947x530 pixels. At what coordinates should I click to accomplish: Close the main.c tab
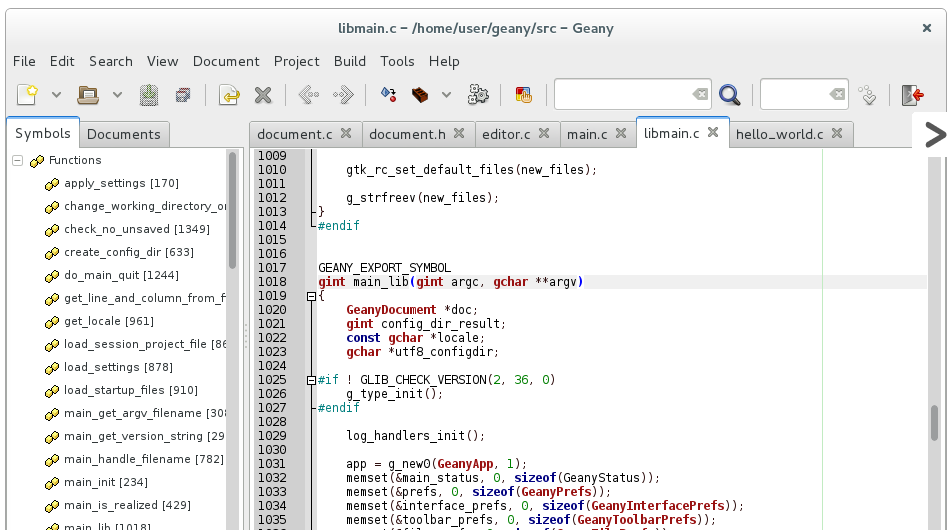[621, 133]
